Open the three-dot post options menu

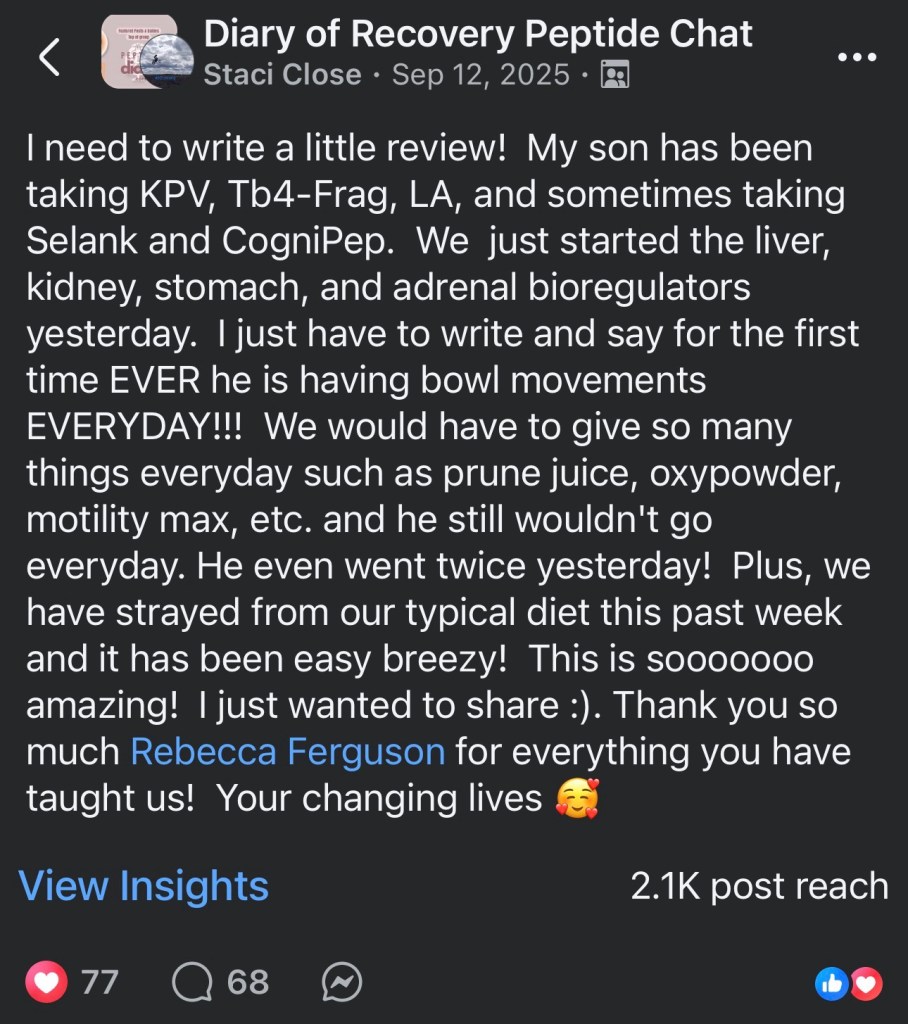pyautogui.click(x=856, y=57)
